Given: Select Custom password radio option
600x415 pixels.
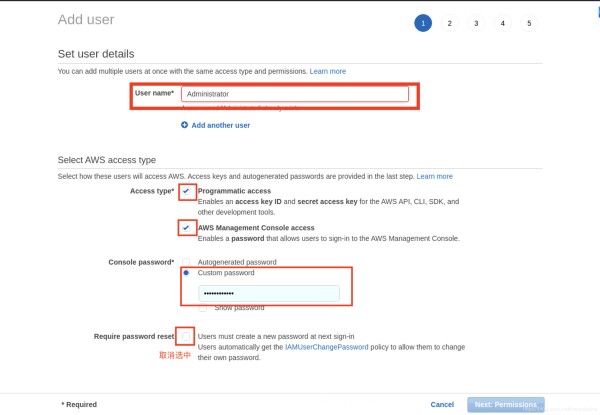Looking at the screenshot, I should [x=186, y=273].
